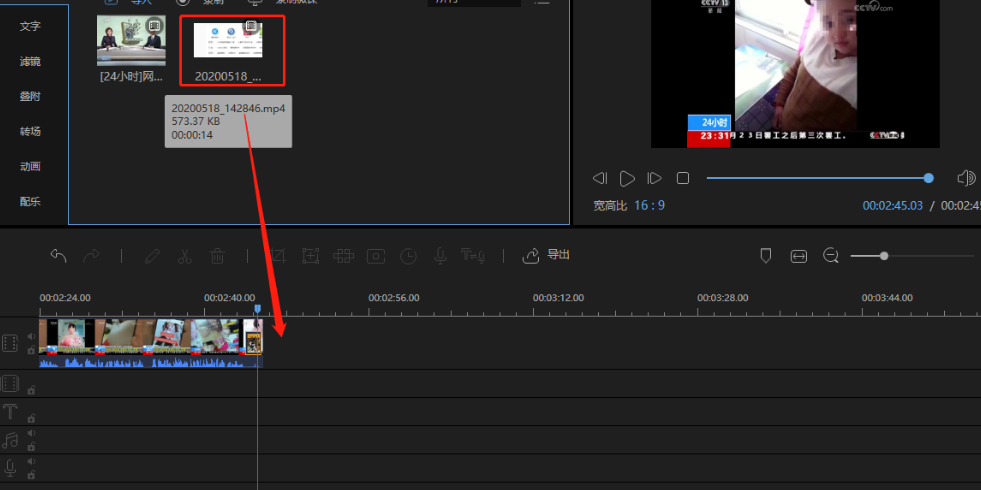981x490 pixels.
Task: Apply the mosaic tool
Action: point(343,255)
